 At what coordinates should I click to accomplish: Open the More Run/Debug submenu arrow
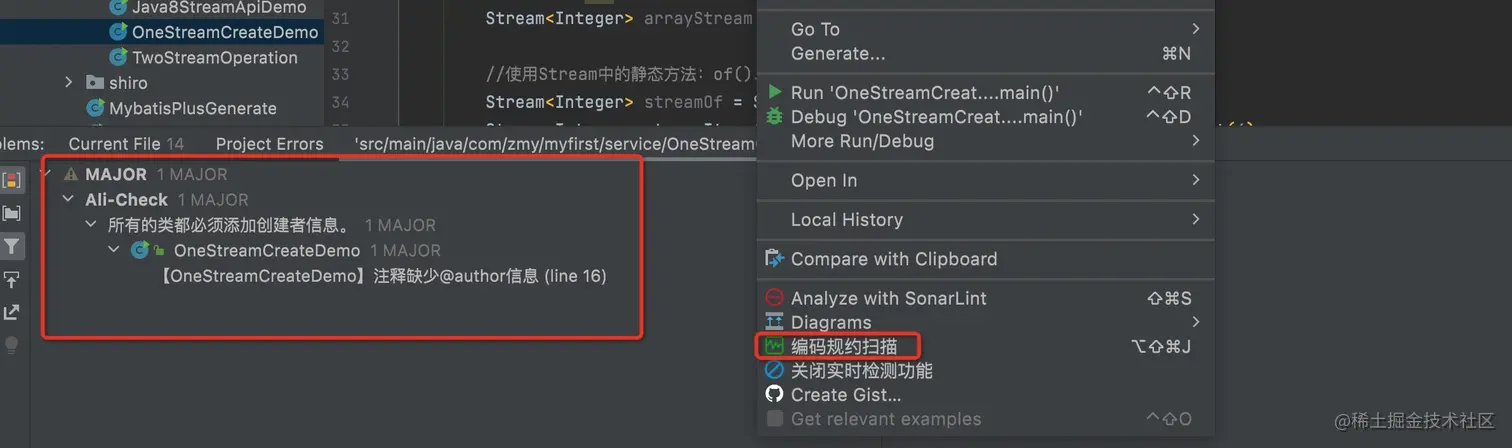tap(1196, 141)
